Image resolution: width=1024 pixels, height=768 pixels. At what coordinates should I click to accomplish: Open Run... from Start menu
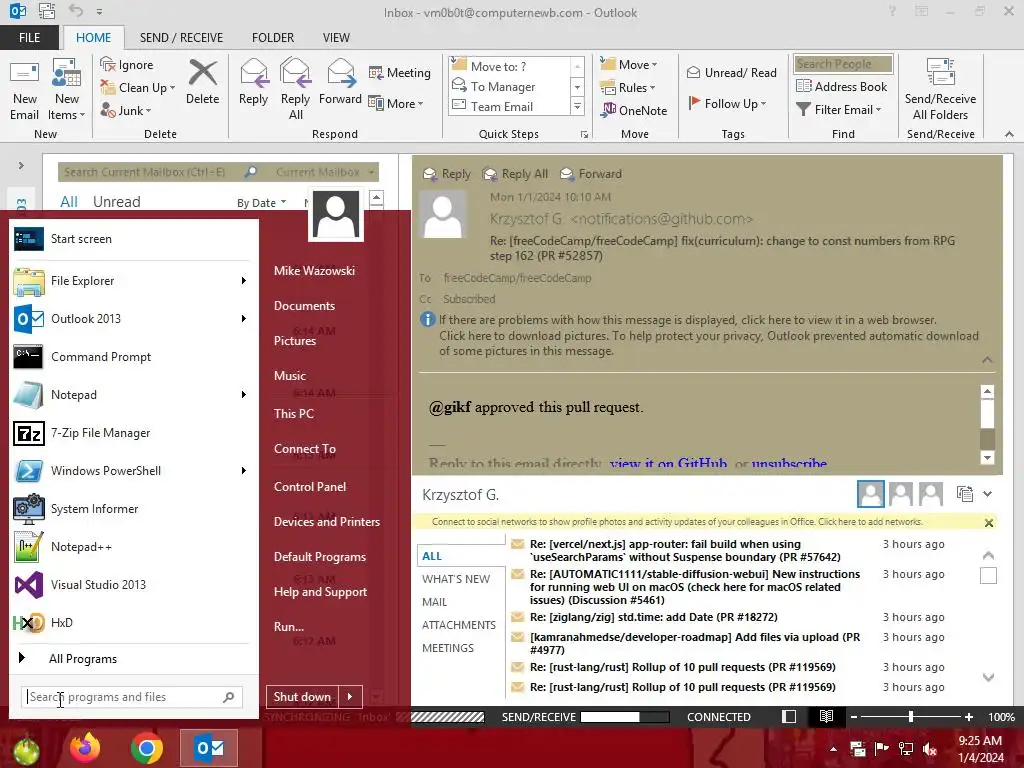click(289, 627)
